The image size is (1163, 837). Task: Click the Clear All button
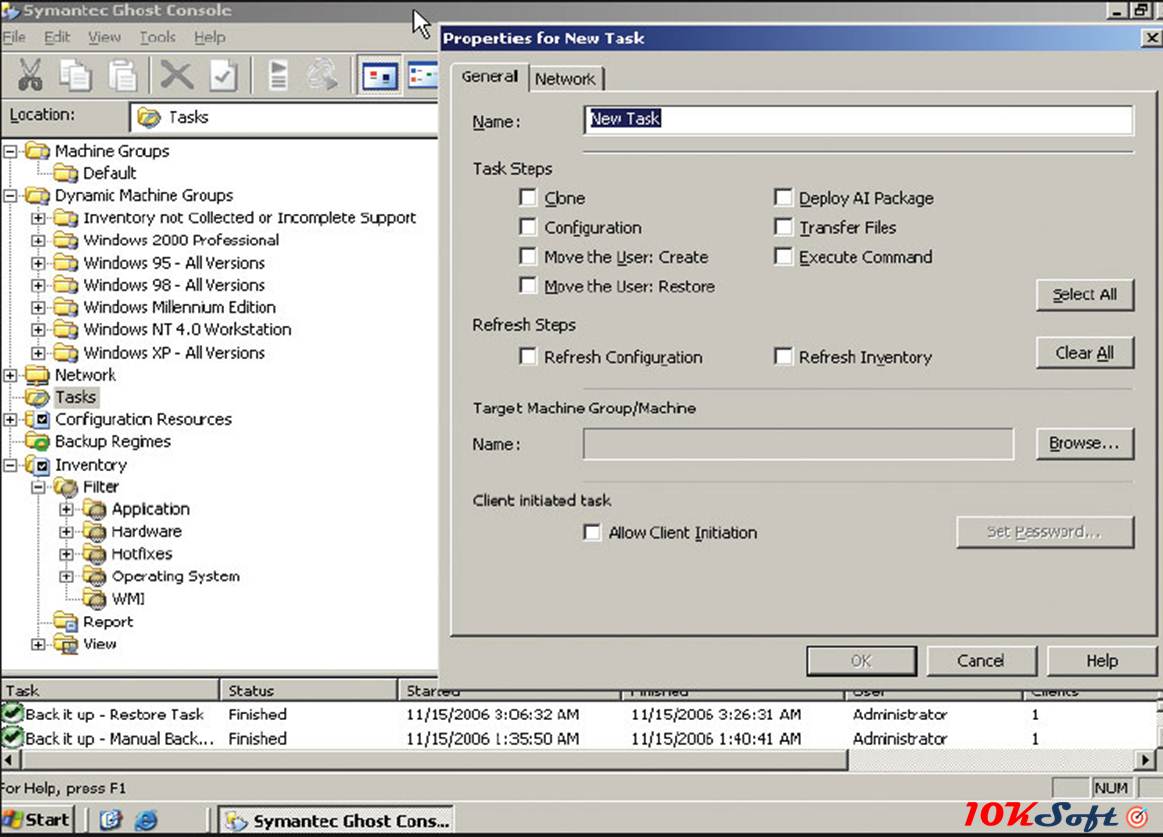[1084, 353]
